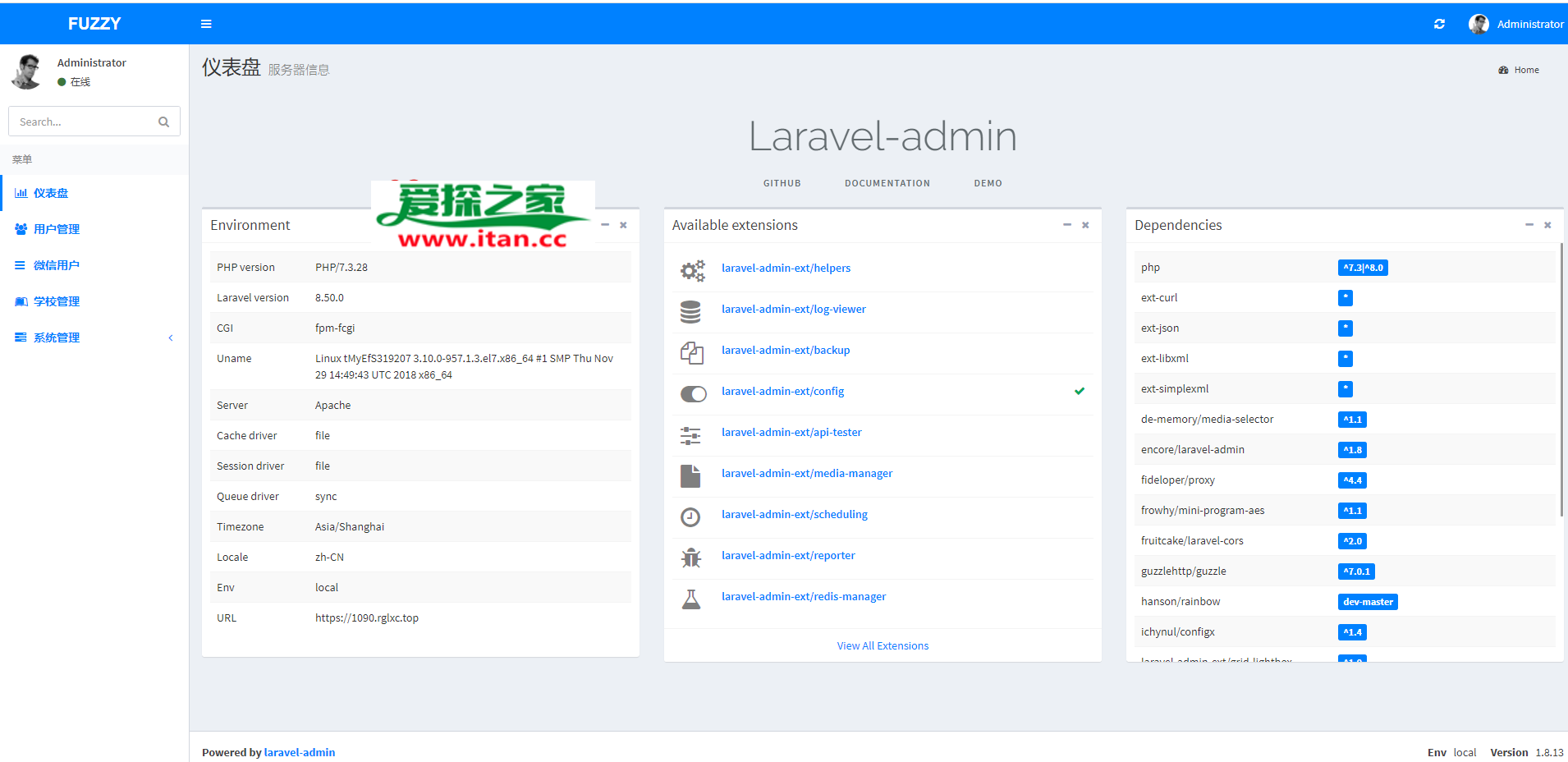Open laravel-admin-ext/reporter link
This screenshot has width=1568, height=762.
coord(788,555)
